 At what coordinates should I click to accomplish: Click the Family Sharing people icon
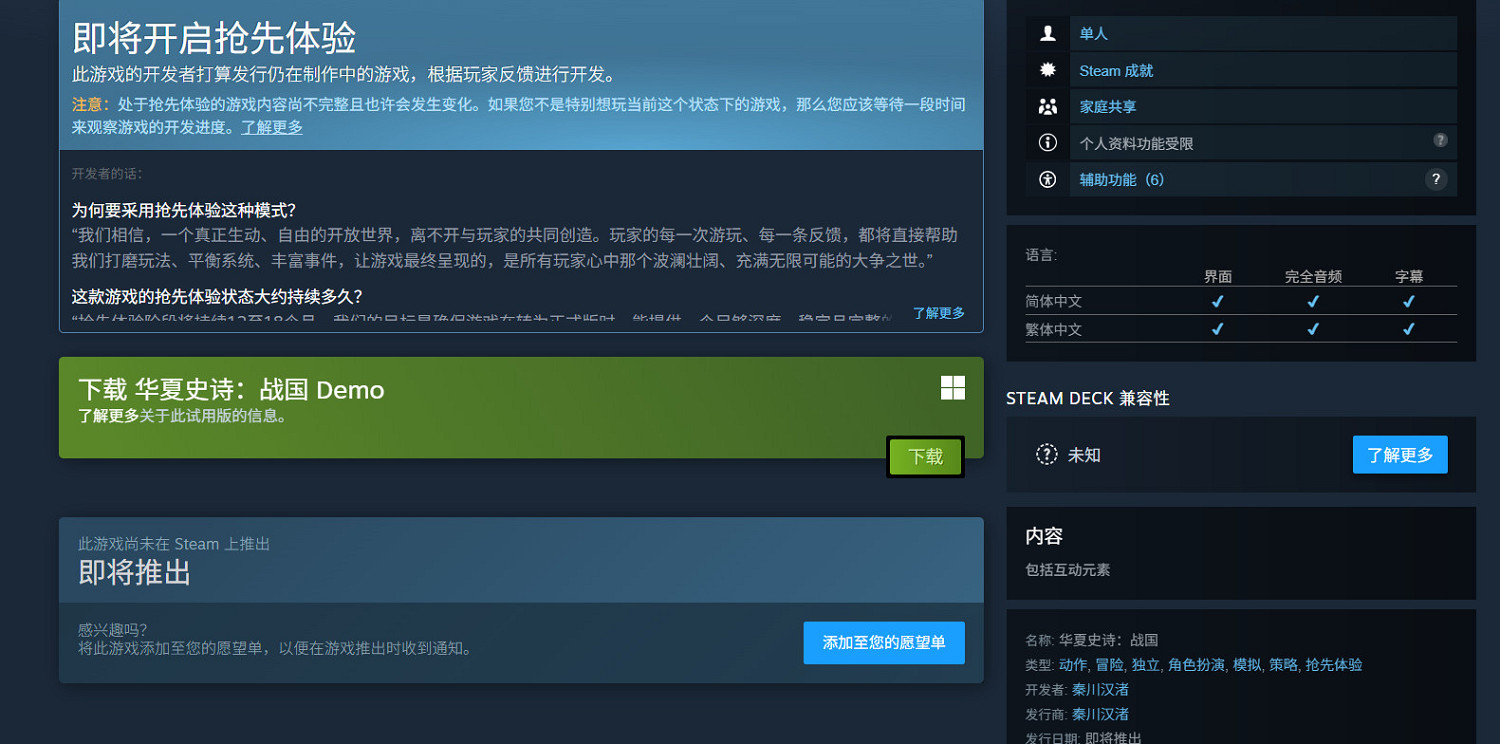(x=1047, y=107)
